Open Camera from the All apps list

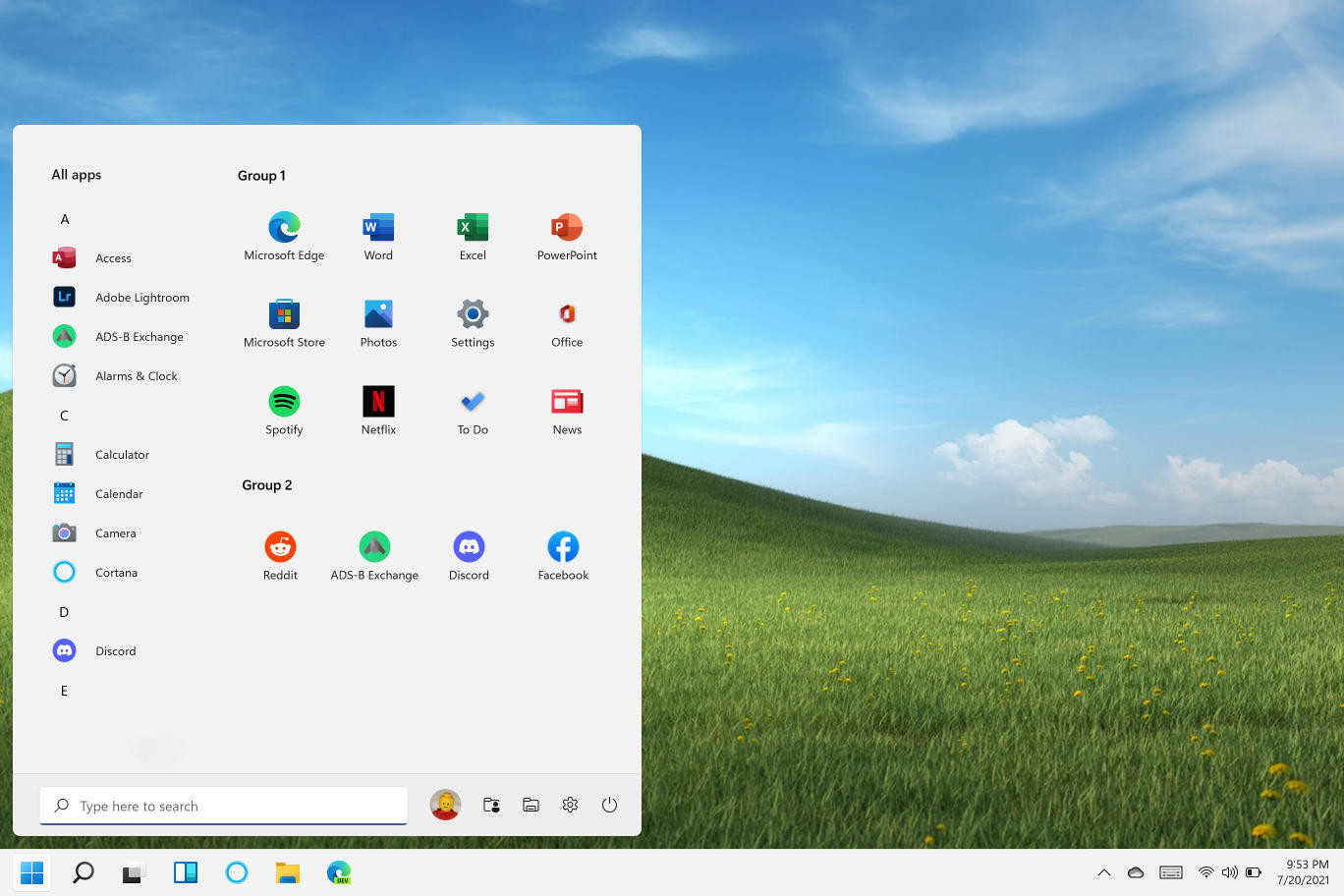click(94, 533)
